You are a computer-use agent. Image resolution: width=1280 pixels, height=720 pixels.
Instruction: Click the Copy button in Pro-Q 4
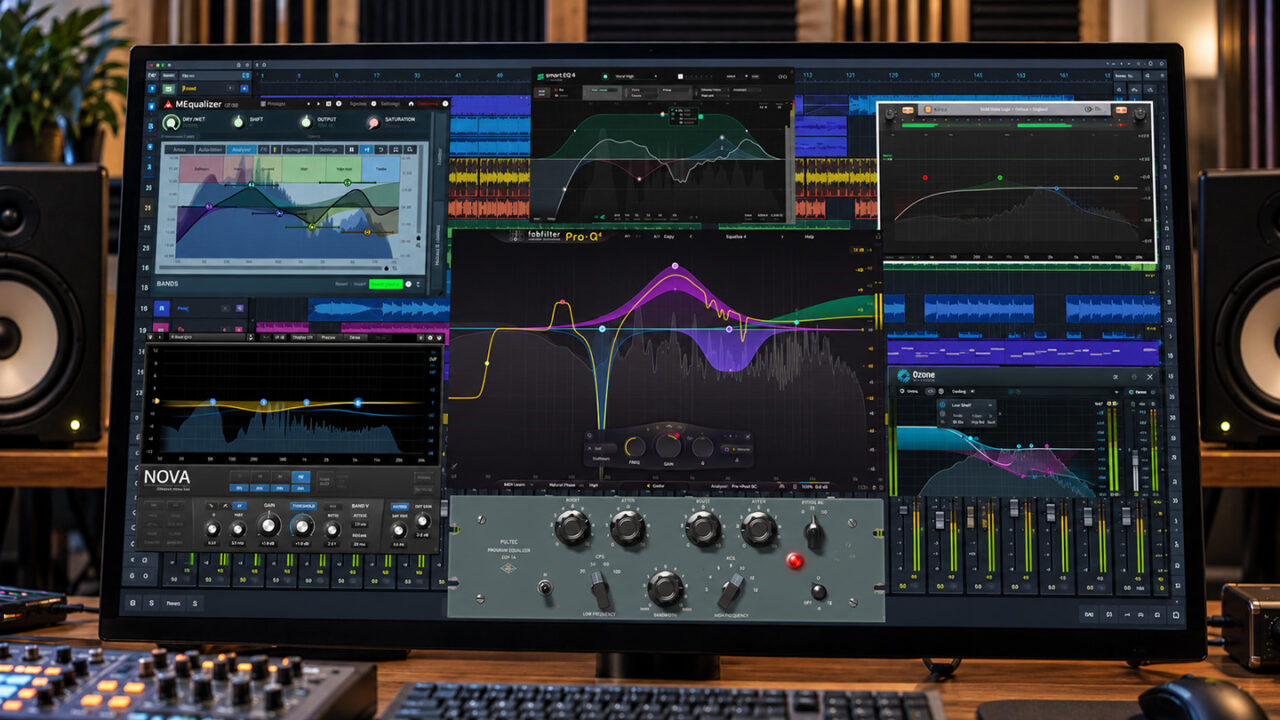(x=668, y=236)
